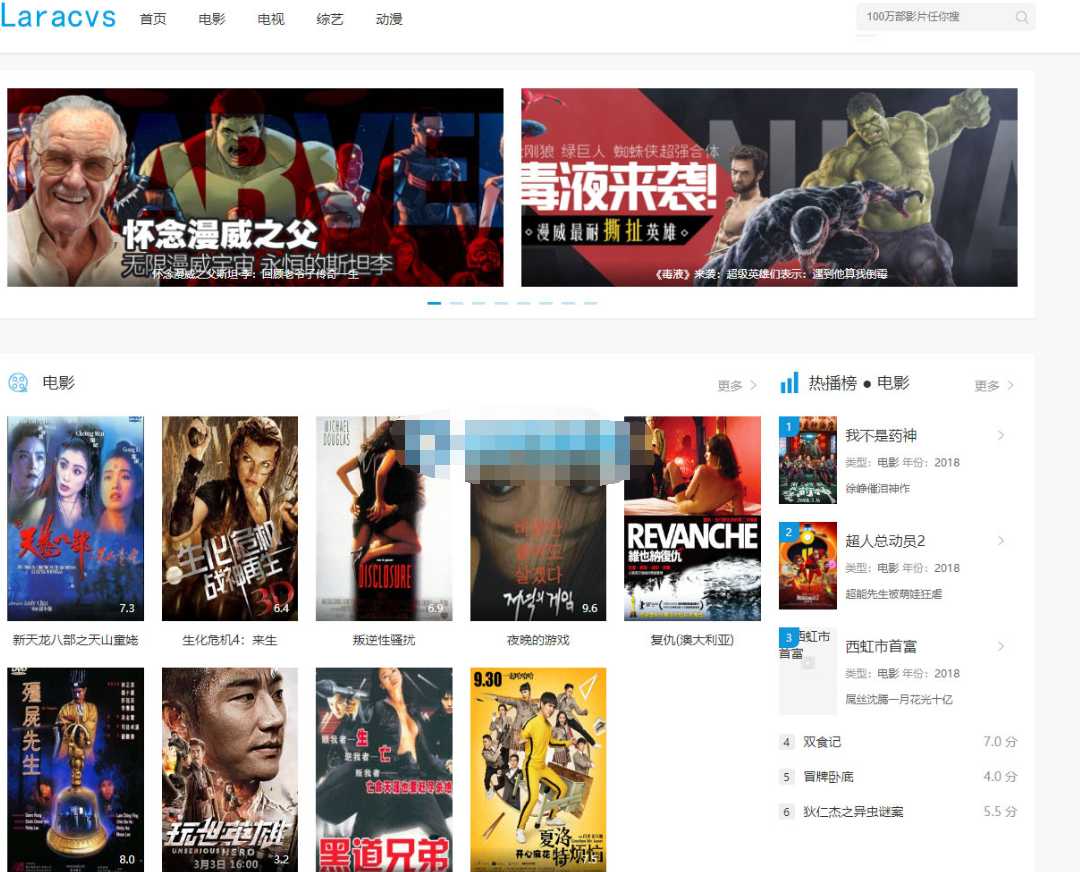1080x872 pixels.
Task: Click 更多 in the 电影 section header
Action: pyautogui.click(x=730, y=386)
